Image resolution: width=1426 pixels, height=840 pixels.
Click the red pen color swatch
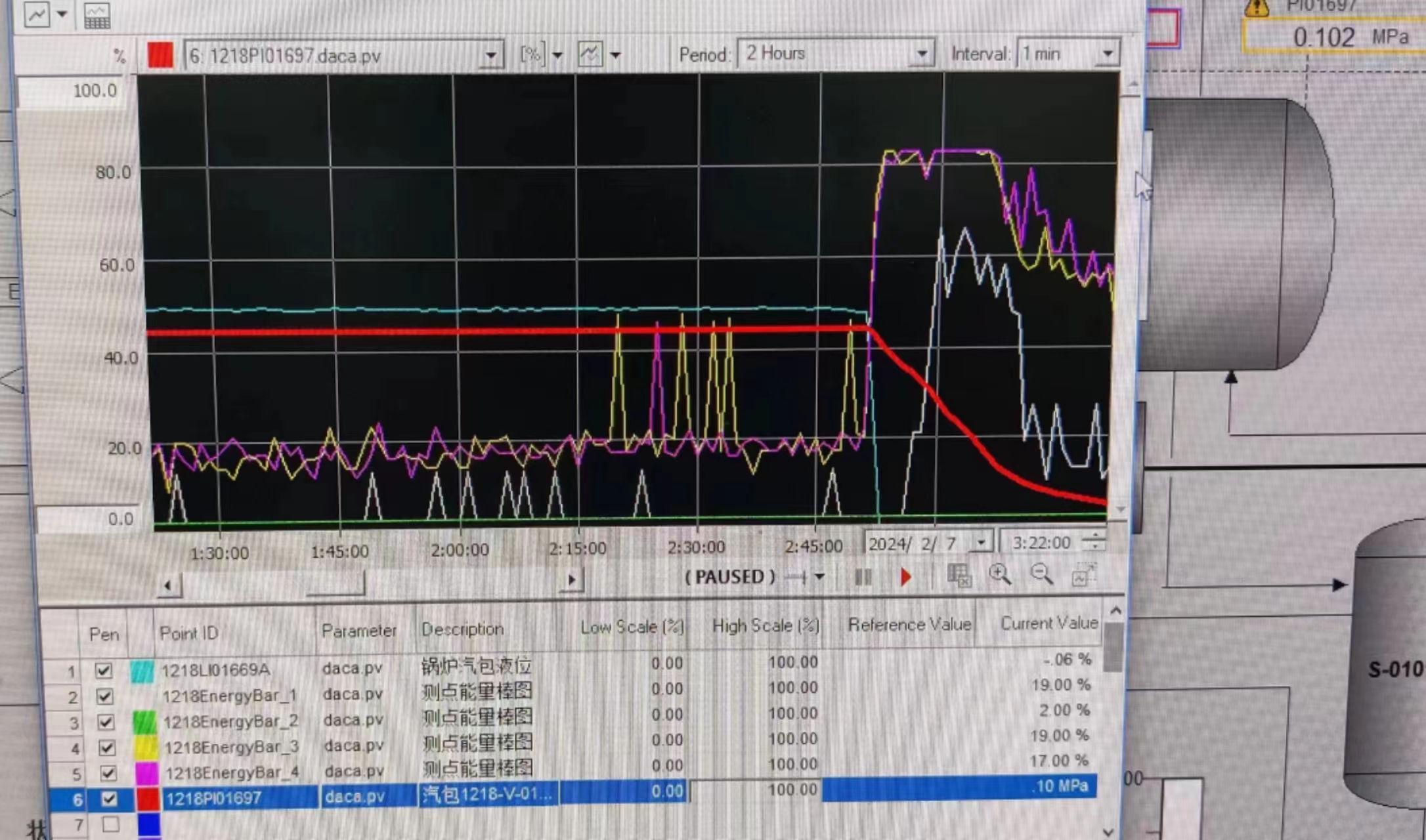click(x=160, y=55)
